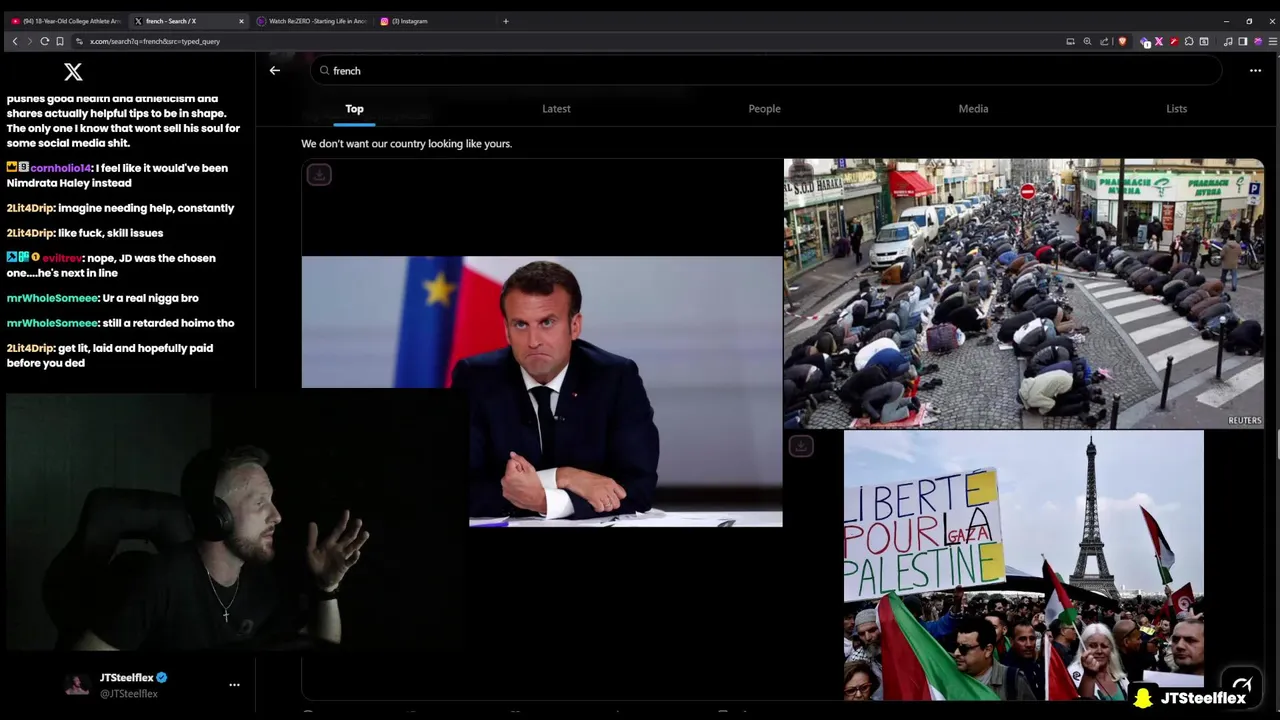Click chat username cornholio14
Image resolution: width=1280 pixels, height=720 pixels.
(60, 168)
